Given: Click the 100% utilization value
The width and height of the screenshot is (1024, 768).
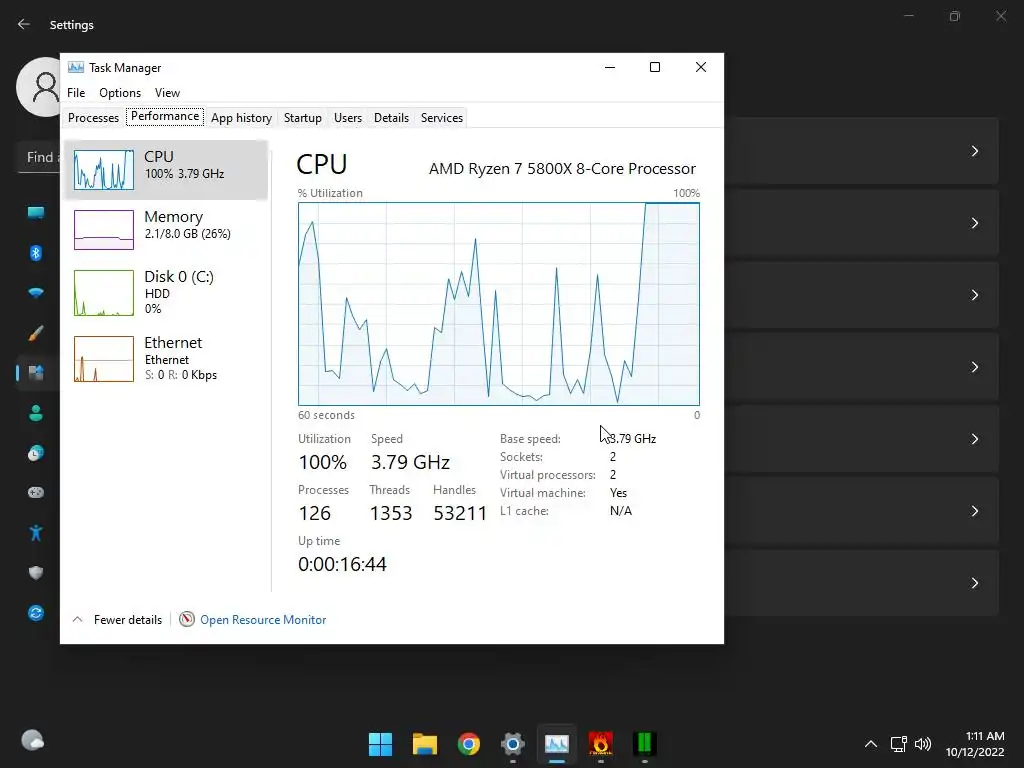Looking at the screenshot, I should [x=323, y=462].
